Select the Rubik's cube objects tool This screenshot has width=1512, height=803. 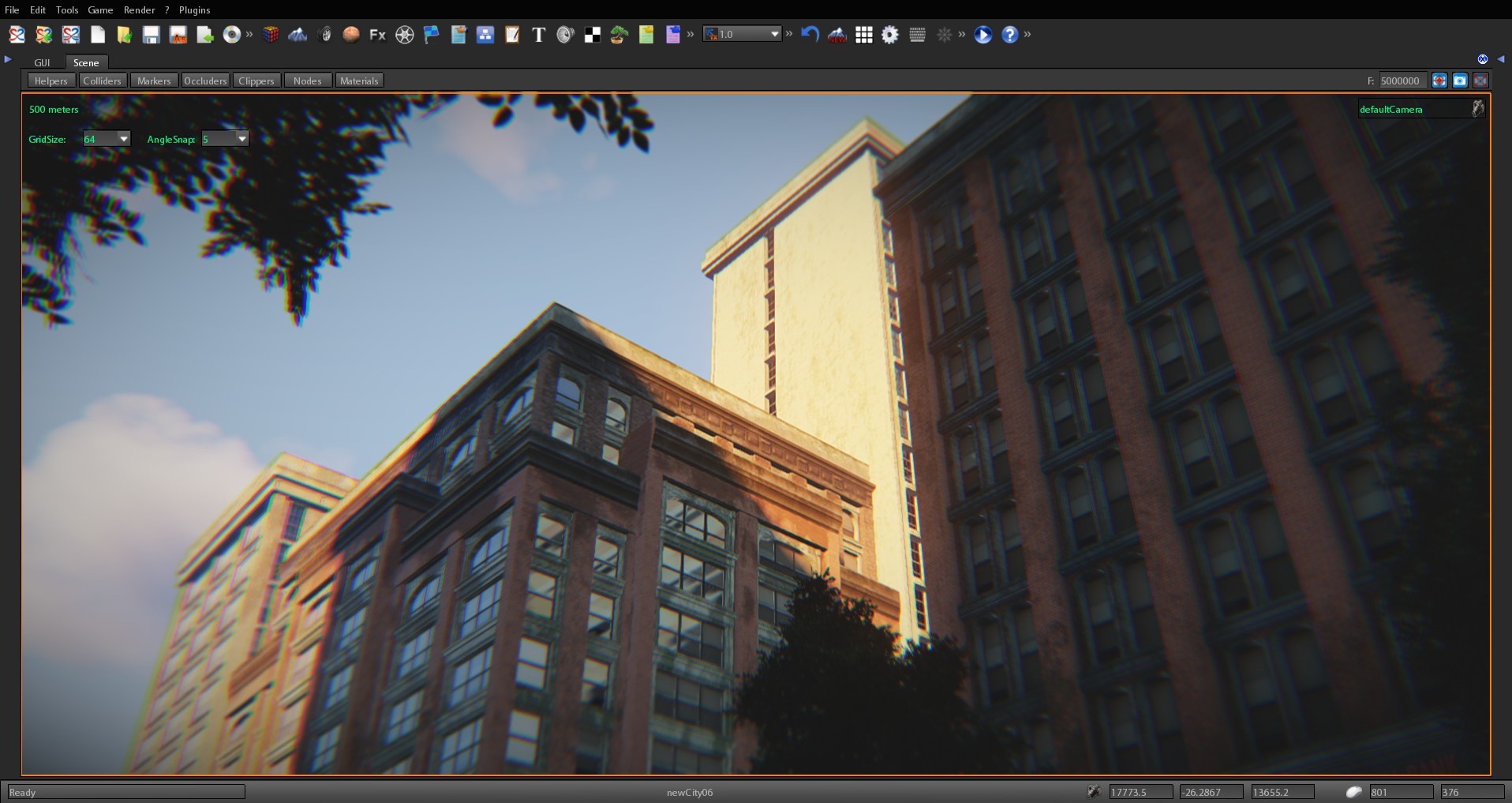point(272,35)
